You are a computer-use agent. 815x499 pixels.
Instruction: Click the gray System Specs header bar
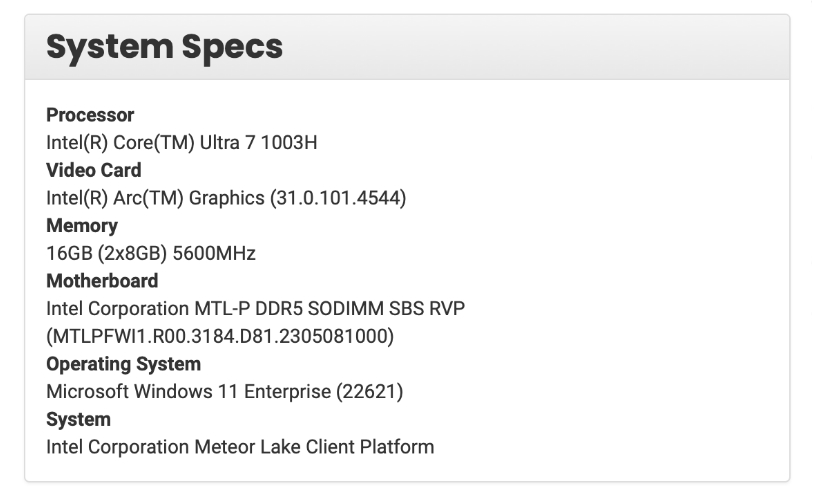[x=407, y=47]
